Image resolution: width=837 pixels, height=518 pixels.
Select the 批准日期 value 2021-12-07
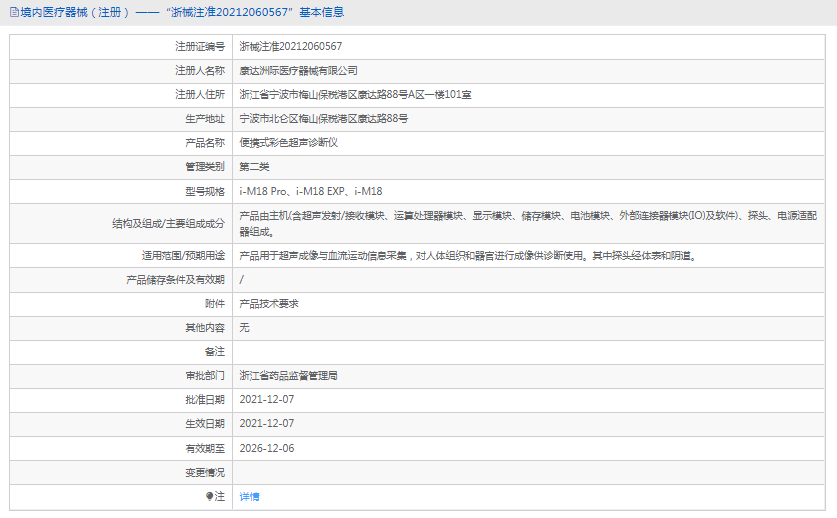pos(267,399)
